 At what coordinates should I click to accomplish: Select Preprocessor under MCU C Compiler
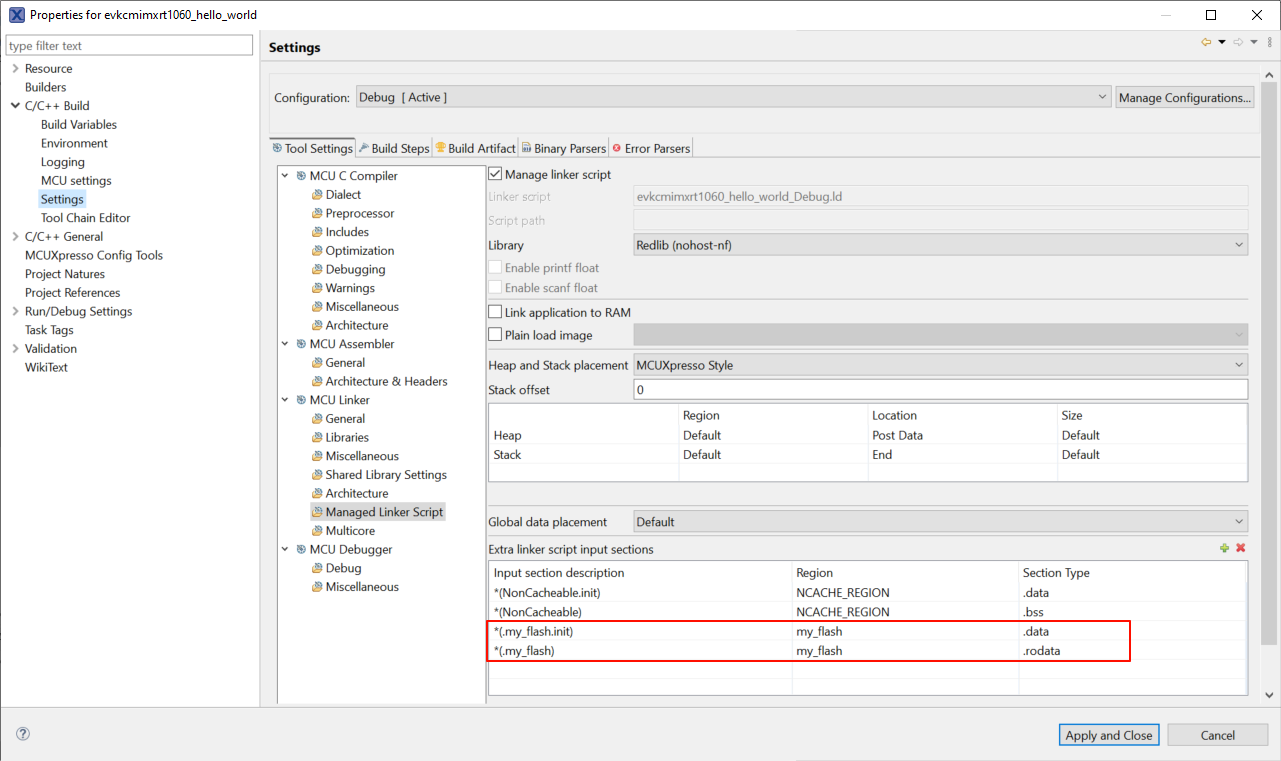(x=359, y=213)
